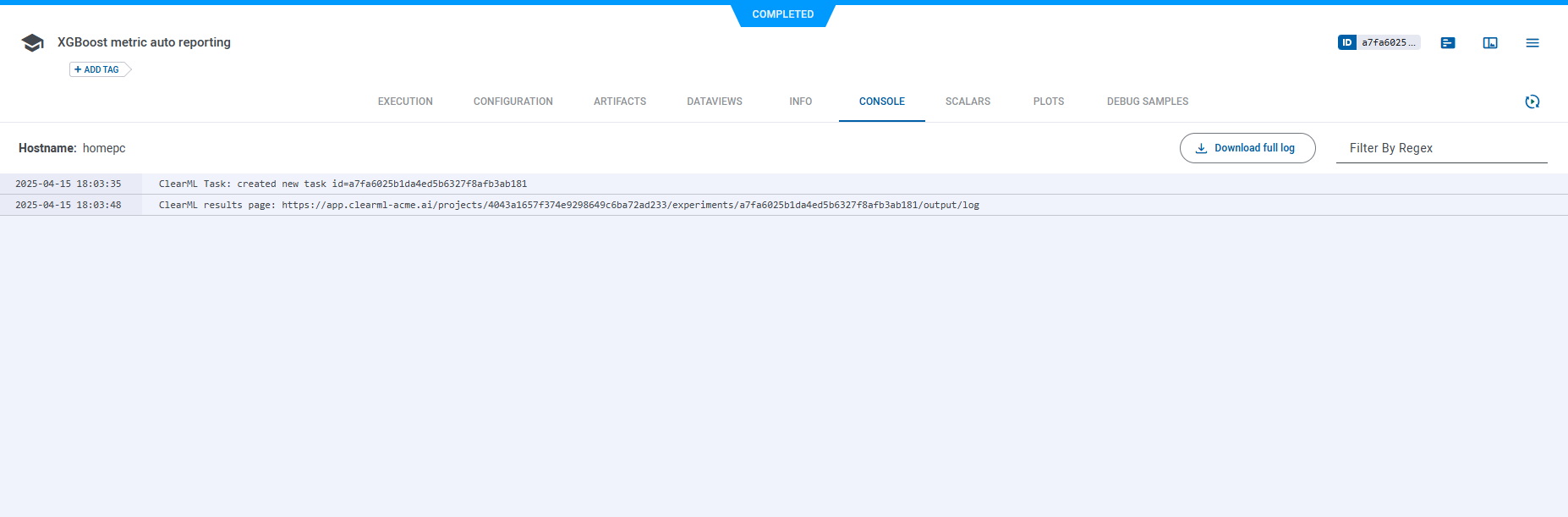Image resolution: width=1568 pixels, height=517 pixels.
Task: Click the download arrow icon in log button
Action: pos(1201,148)
